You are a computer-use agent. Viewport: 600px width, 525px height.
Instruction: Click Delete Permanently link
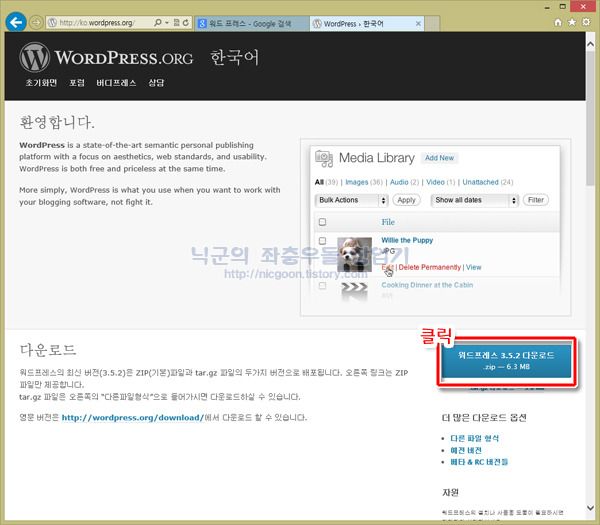(429, 267)
